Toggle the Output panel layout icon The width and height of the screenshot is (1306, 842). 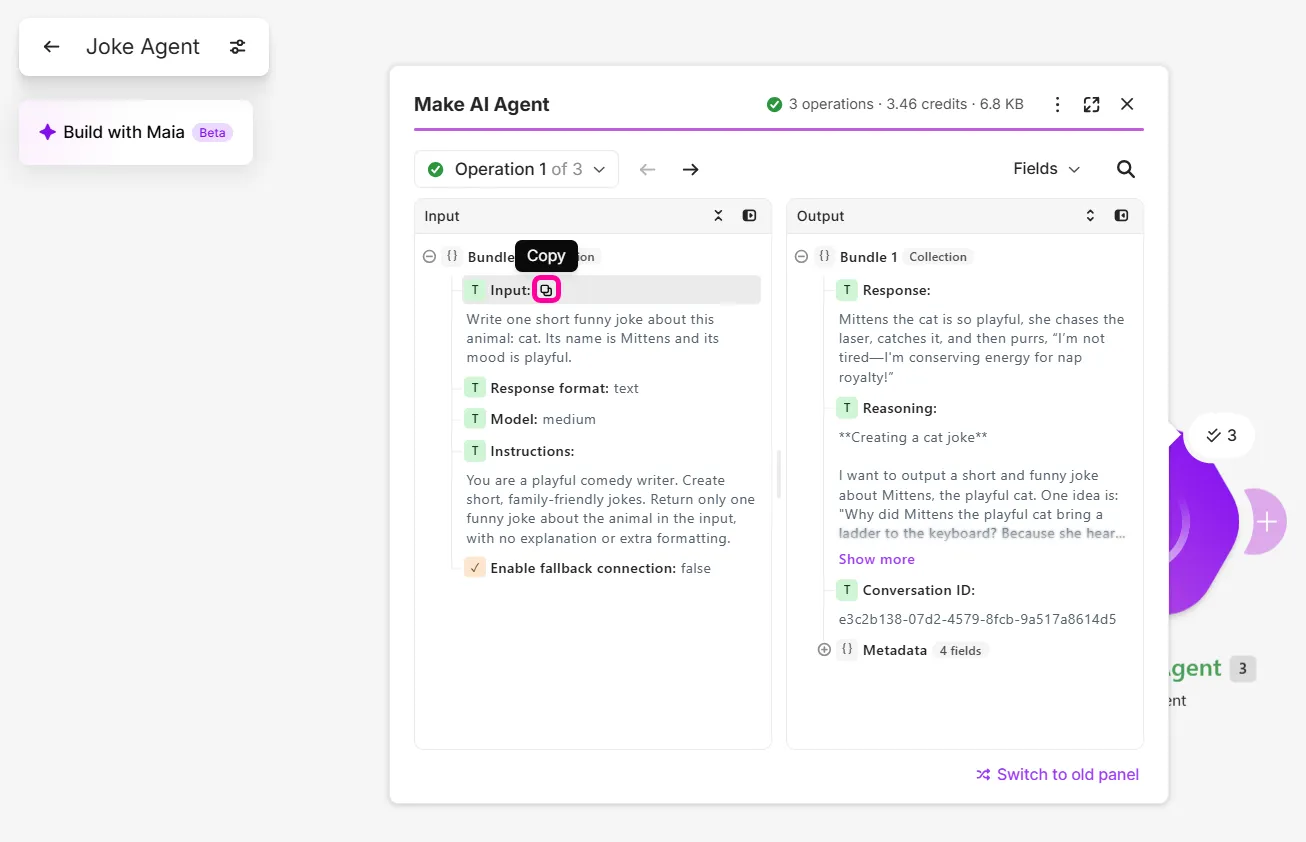click(x=1121, y=216)
